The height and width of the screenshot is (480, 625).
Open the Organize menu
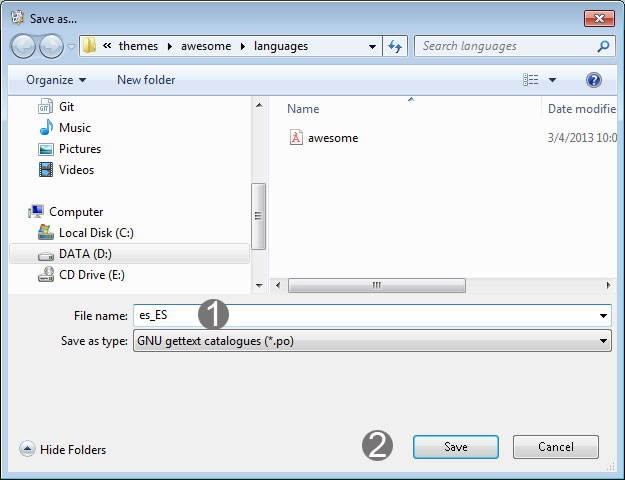[56, 80]
